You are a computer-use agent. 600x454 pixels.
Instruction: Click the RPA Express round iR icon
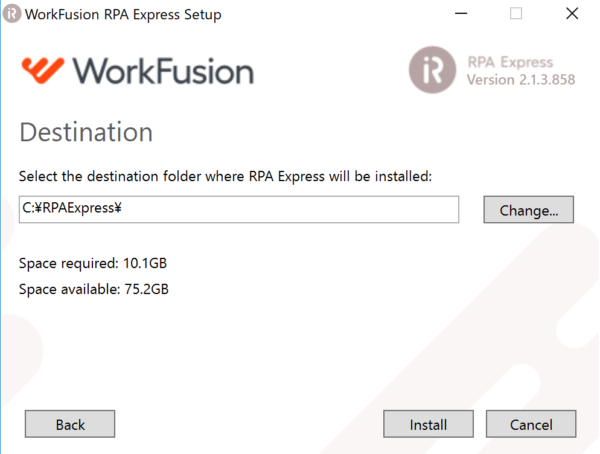432,70
